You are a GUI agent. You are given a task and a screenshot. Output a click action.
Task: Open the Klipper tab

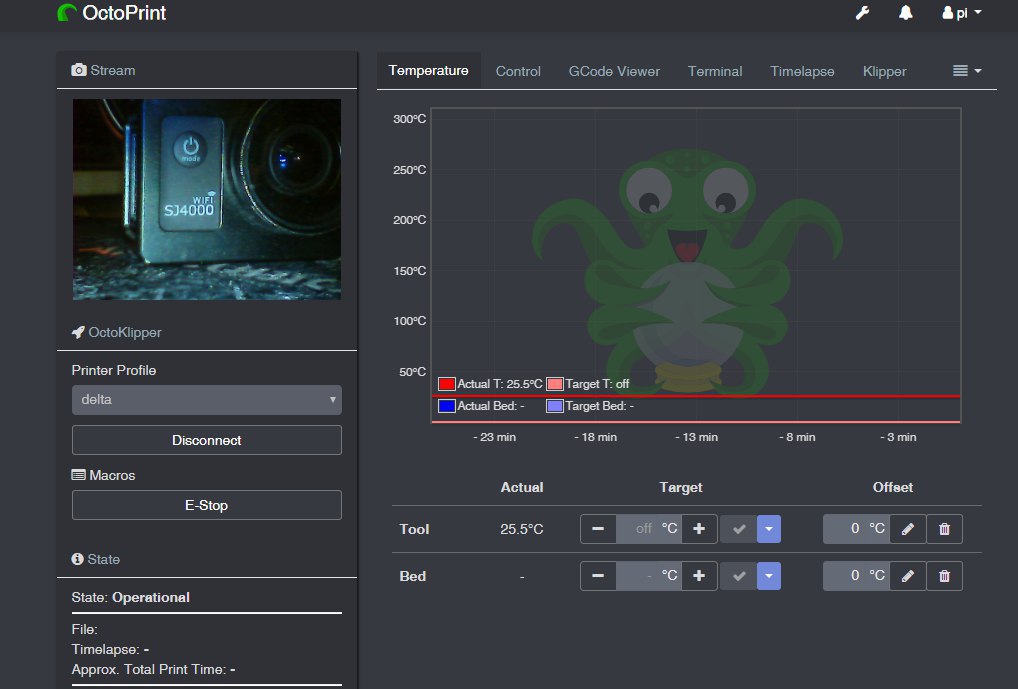884,71
